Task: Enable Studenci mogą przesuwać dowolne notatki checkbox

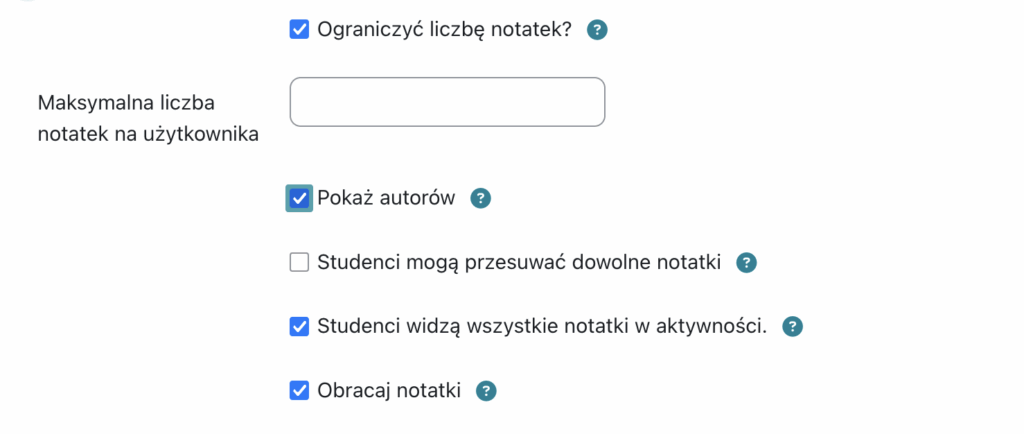Action: (299, 263)
